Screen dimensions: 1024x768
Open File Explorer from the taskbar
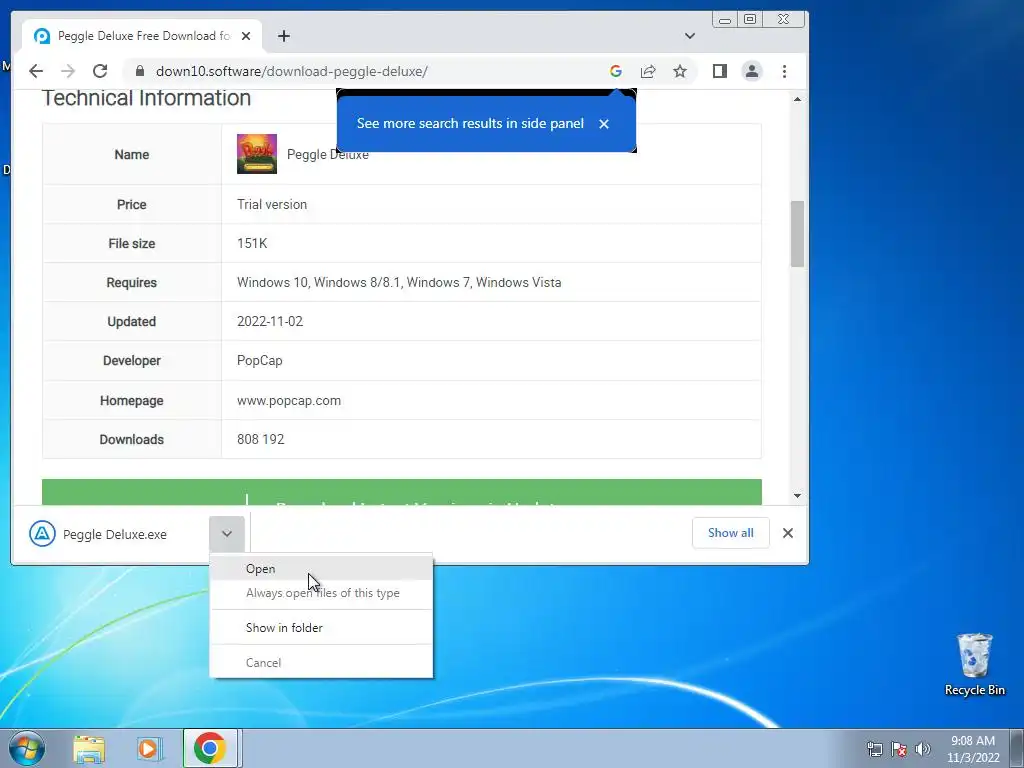[89, 748]
